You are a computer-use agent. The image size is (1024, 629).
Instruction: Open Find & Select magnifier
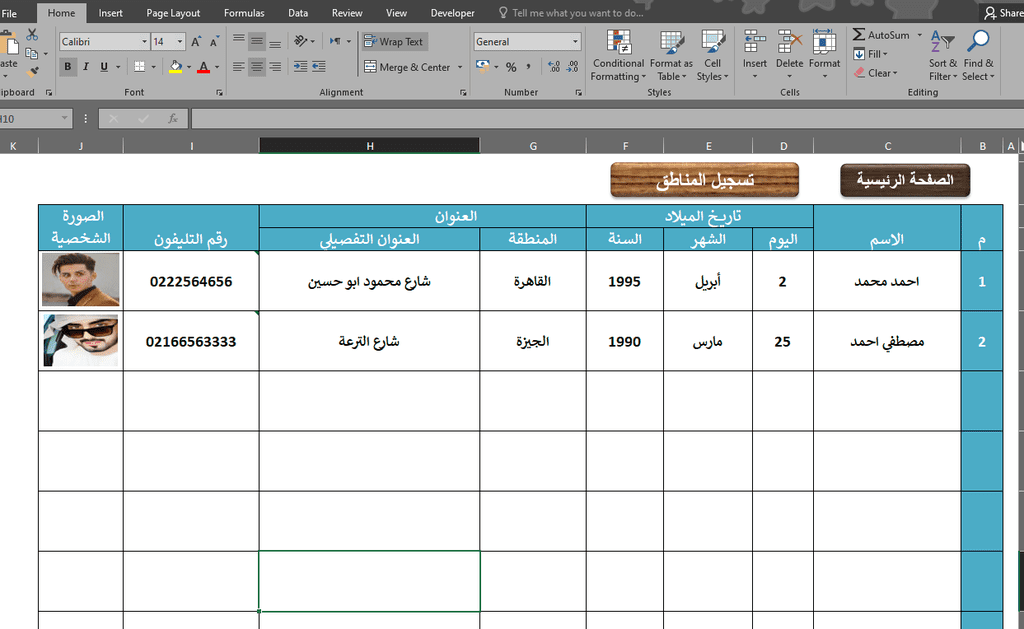978,56
